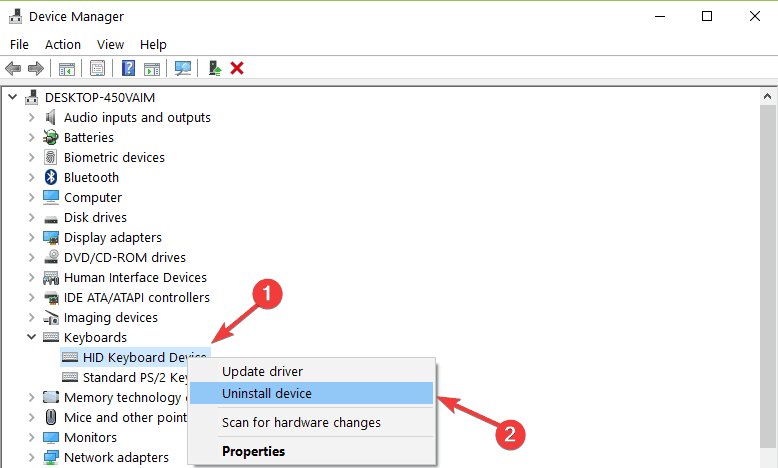Toggle the Action Pane toolbar icon
Screen dimensions: 778x468
[152, 68]
